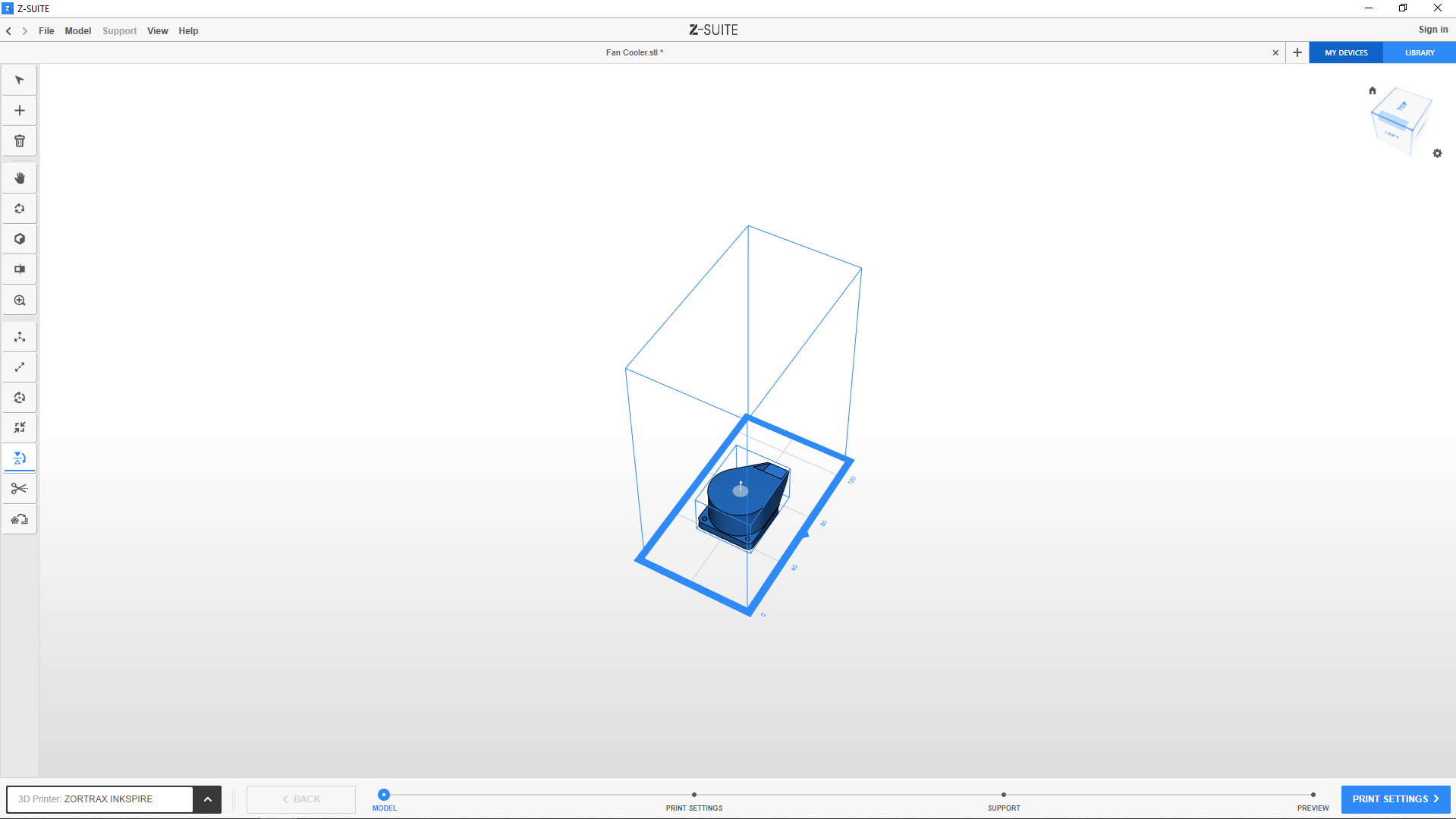Image resolution: width=1456 pixels, height=819 pixels.
Task: Select the move axes tool
Action: click(x=20, y=337)
